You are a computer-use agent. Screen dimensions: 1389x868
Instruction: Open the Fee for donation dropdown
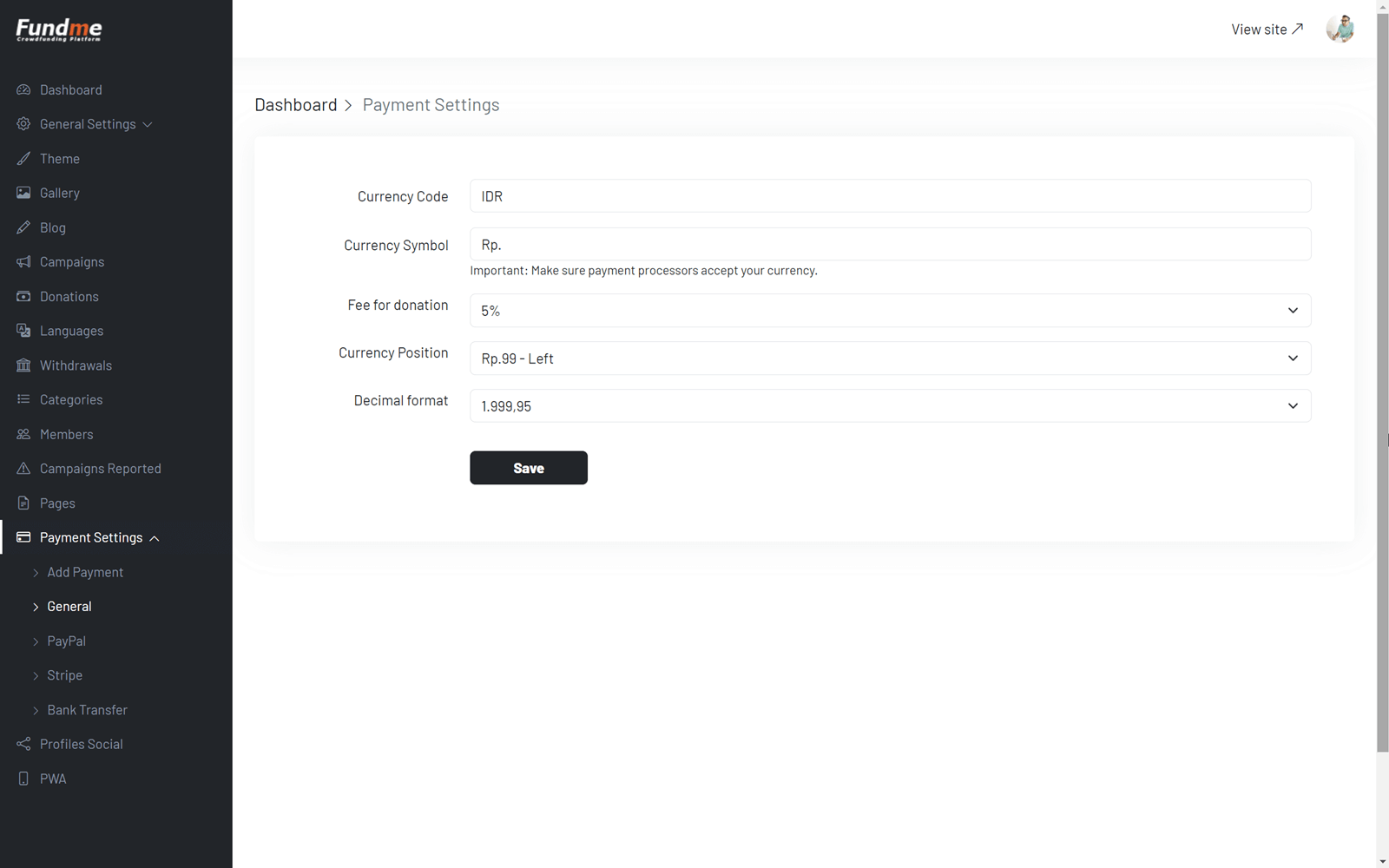[890, 310]
